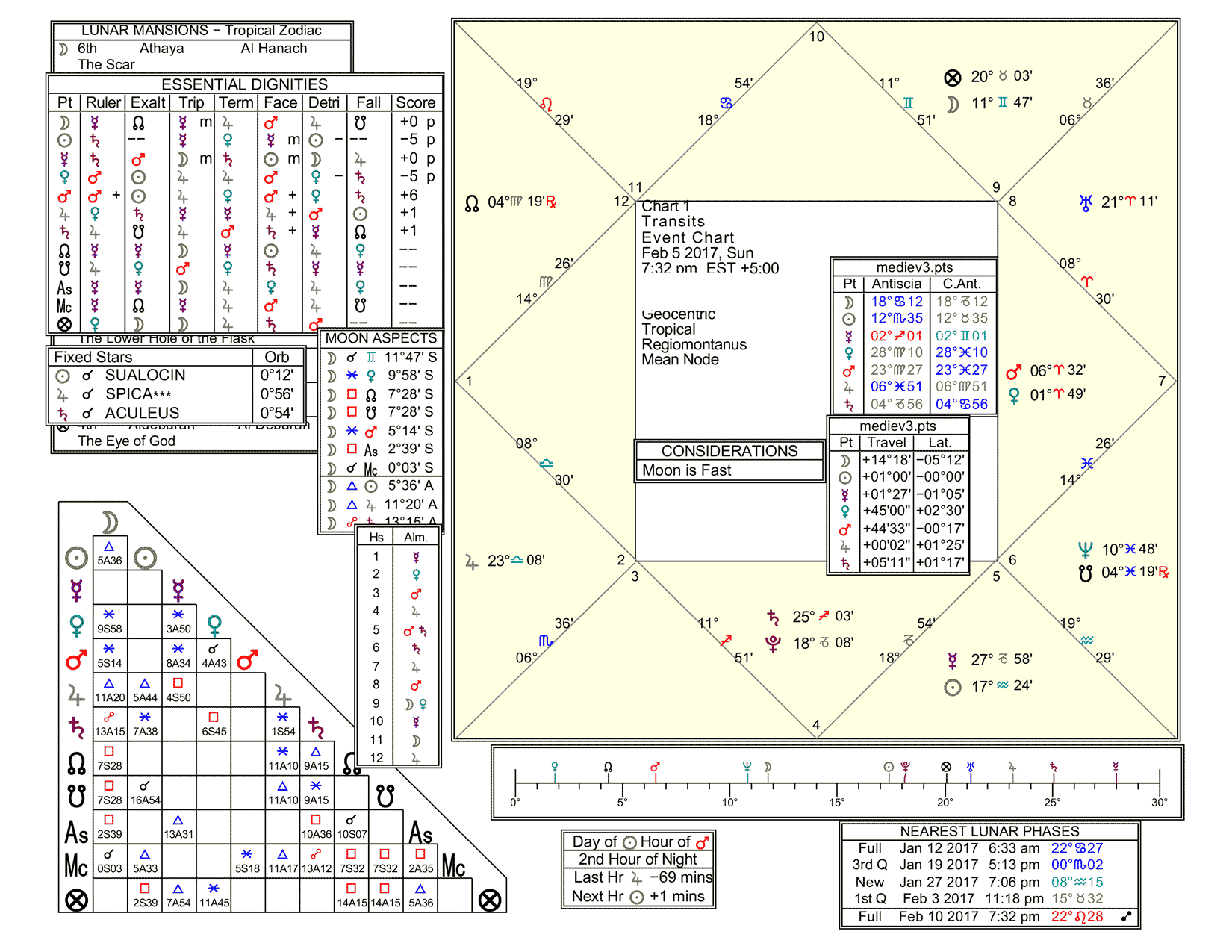Select the Sun glyph at 17° Aquarius
This screenshot has height=952, width=1232.
click(952, 687)
